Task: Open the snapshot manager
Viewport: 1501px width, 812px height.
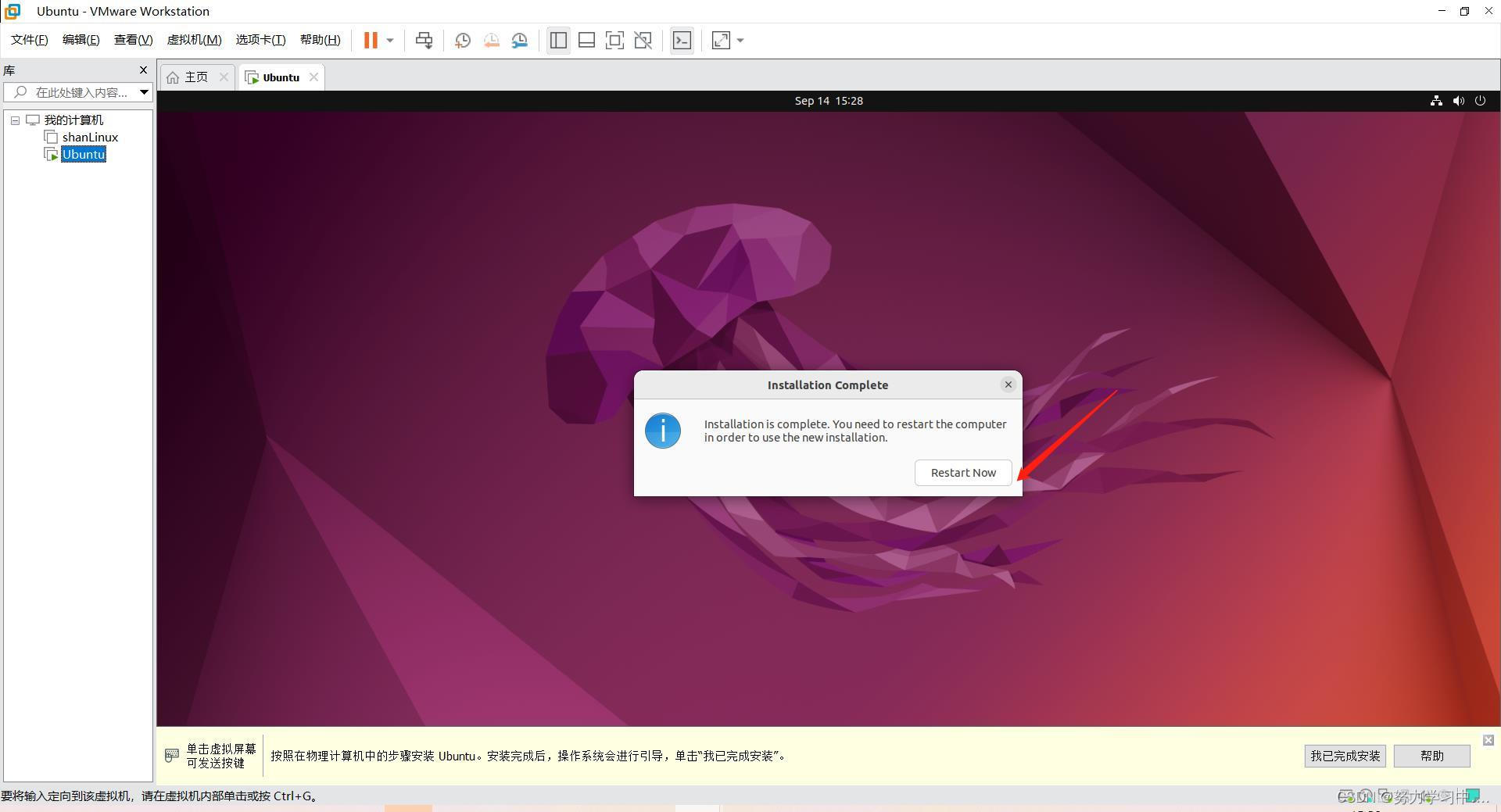Action: pyautogui.click(x=520, y=40)
